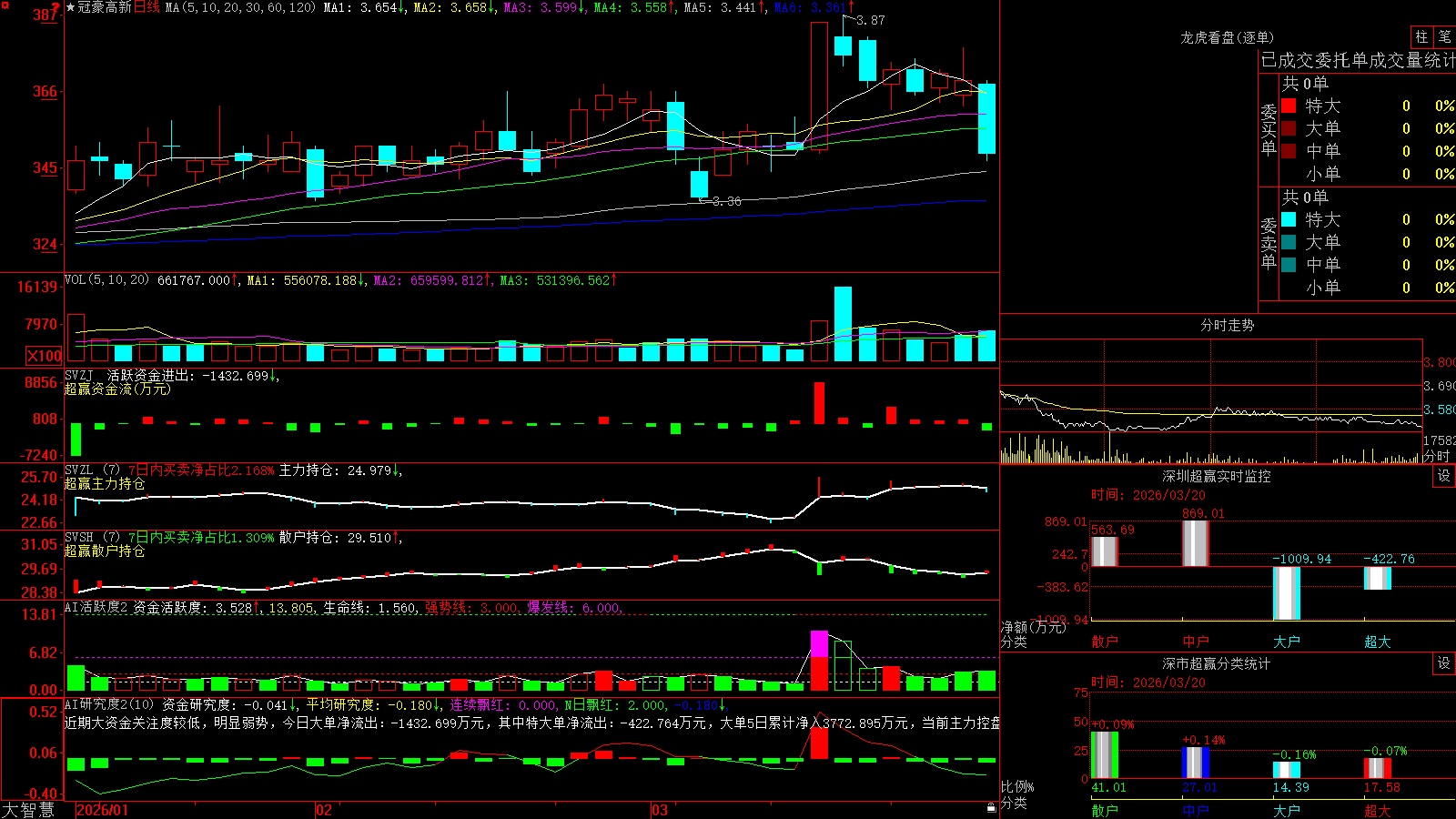Click the 366 price axis label
The image size is (1456, 819).
tap(45, 91)
